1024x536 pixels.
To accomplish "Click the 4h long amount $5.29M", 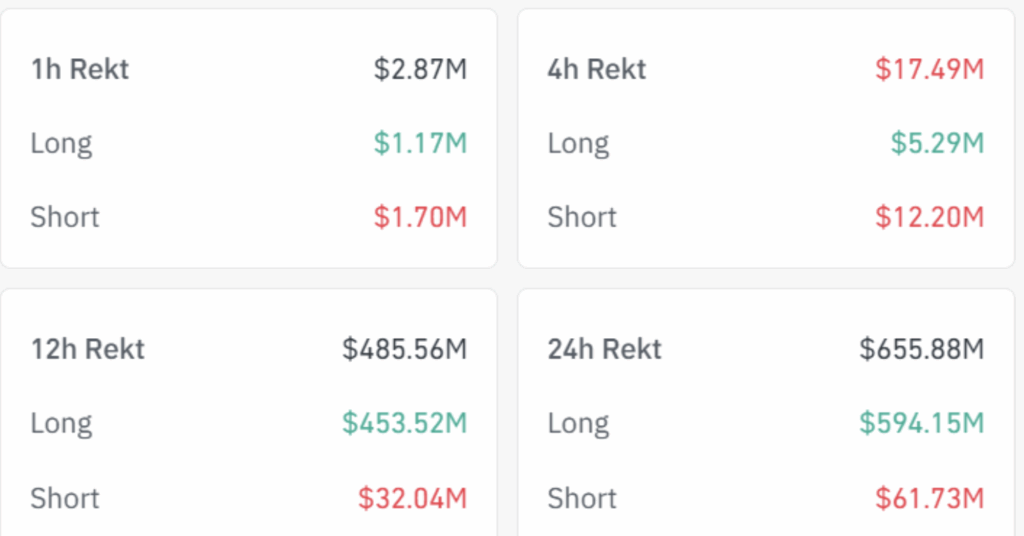I will coord(937,144).
